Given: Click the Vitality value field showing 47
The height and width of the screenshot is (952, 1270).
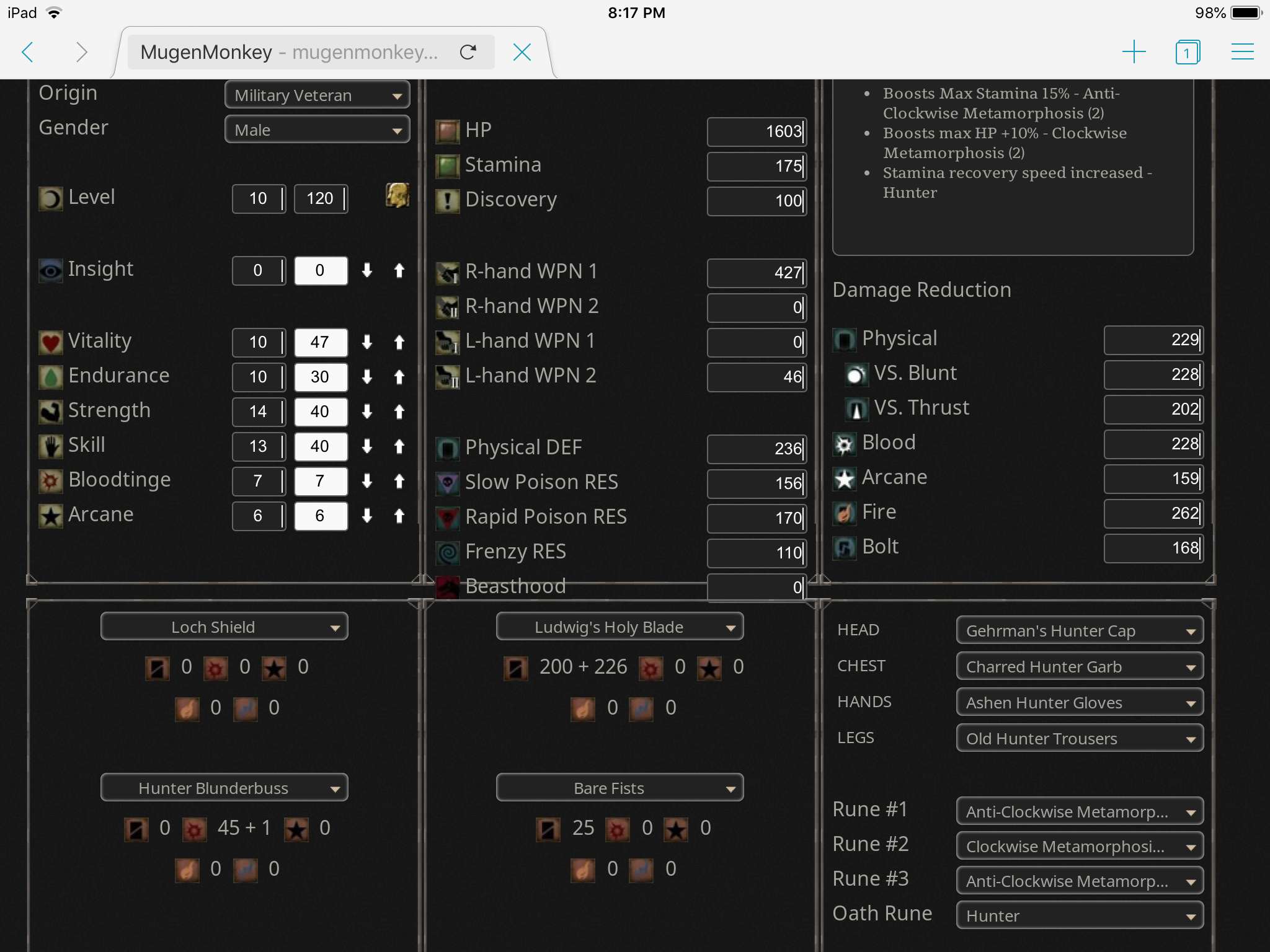Looking at the screenshot, I should click(x=320, y=342).
